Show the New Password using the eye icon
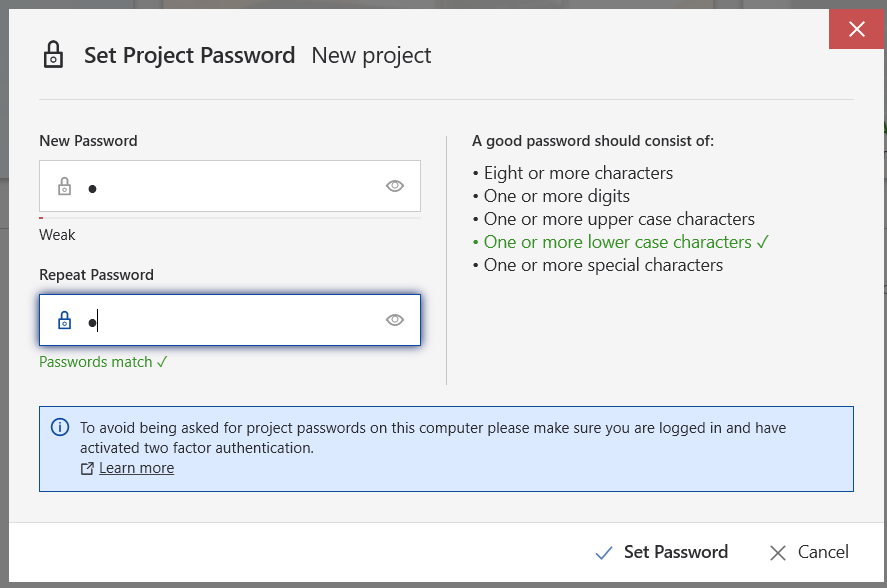The image size is (887, 588). pos(395,186)
